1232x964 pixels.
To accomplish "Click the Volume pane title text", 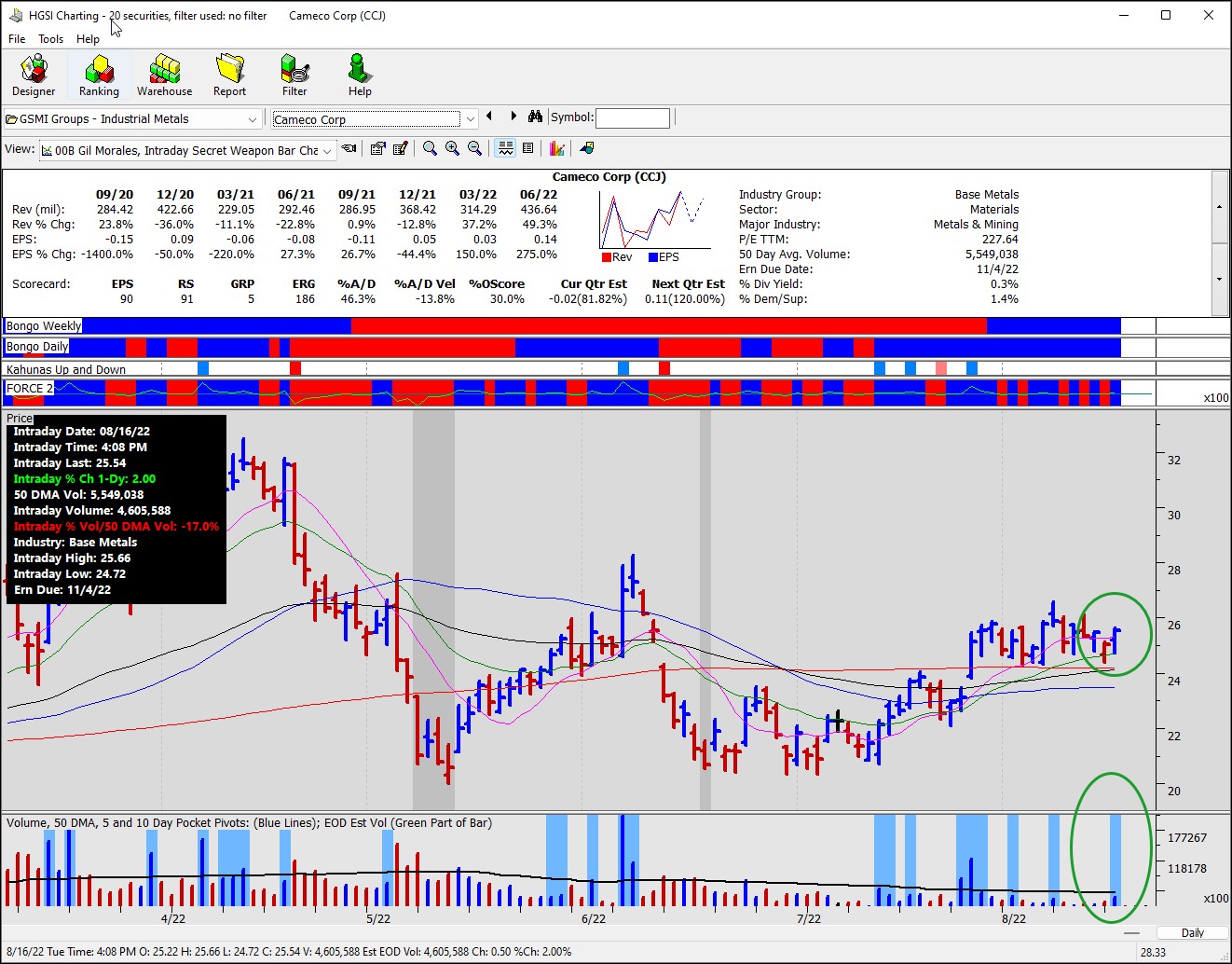I will pyautogui.click(x=249, y=823).
